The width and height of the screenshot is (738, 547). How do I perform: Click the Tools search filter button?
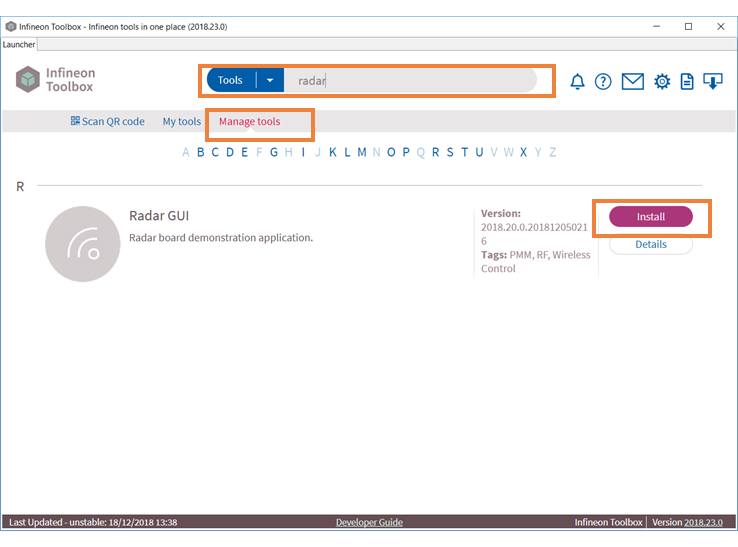(230, 80)
